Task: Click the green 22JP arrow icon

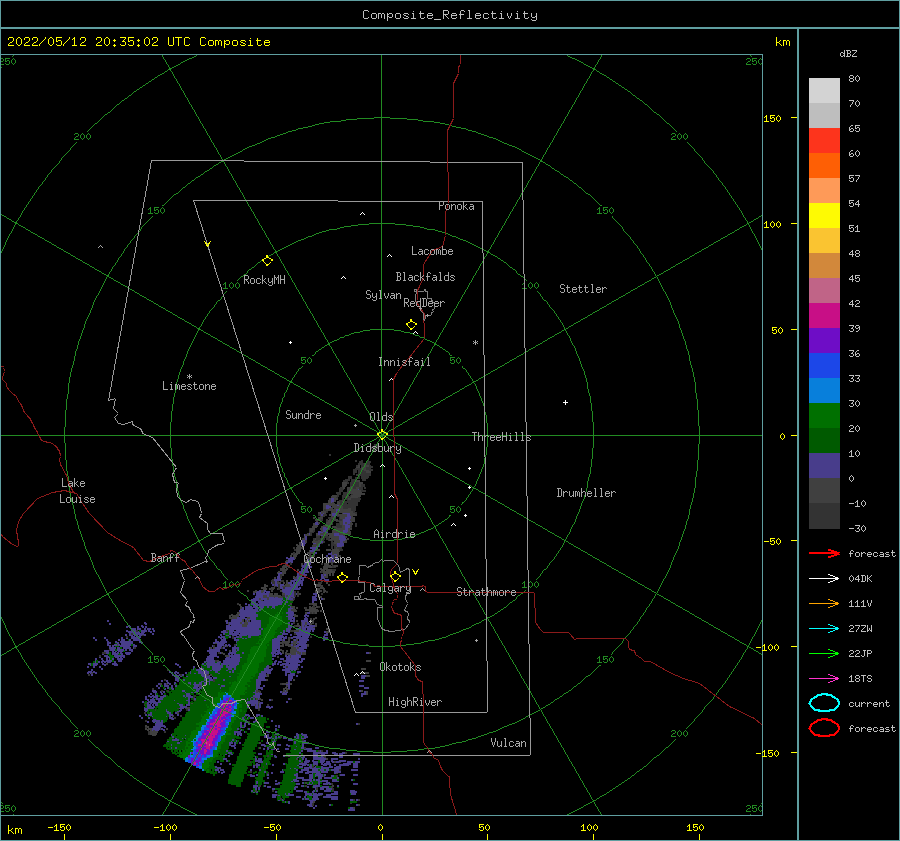Action: tap(824, 653)
